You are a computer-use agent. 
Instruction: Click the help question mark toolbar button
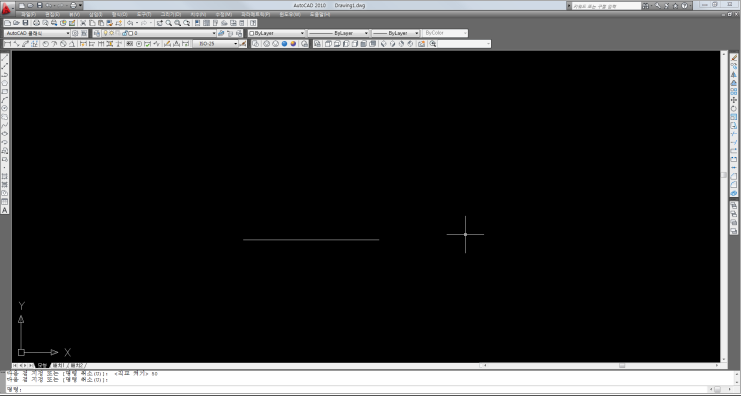coord(253,23)
